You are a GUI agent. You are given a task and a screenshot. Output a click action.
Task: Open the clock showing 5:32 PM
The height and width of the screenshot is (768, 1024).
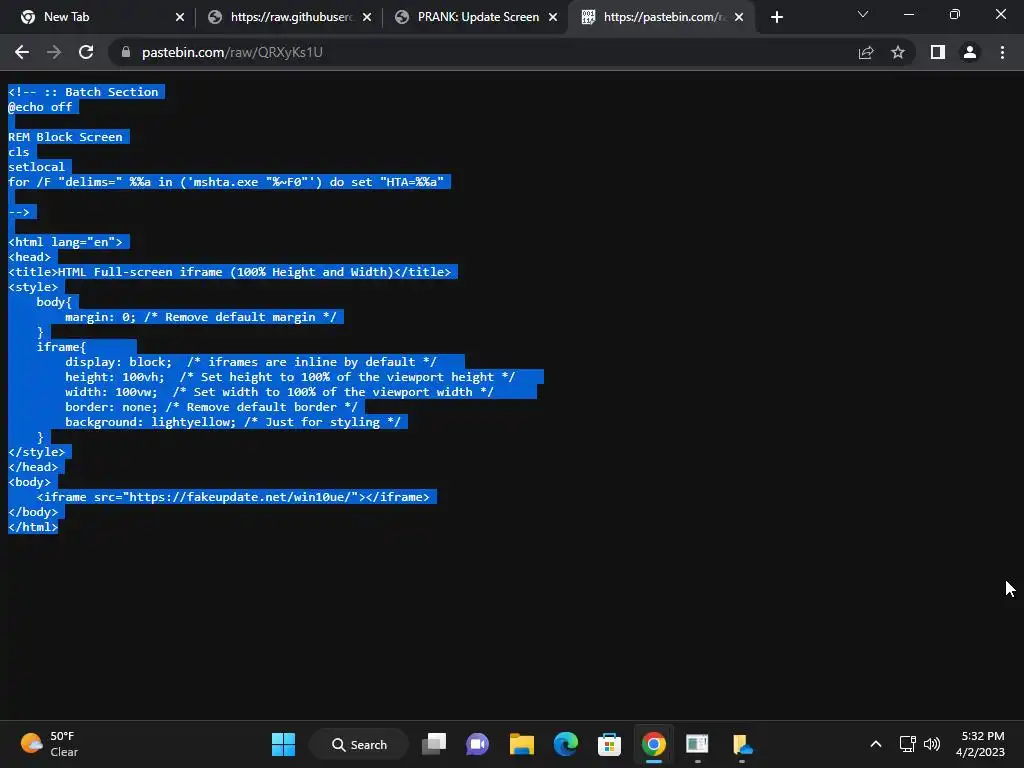[980, 744]
